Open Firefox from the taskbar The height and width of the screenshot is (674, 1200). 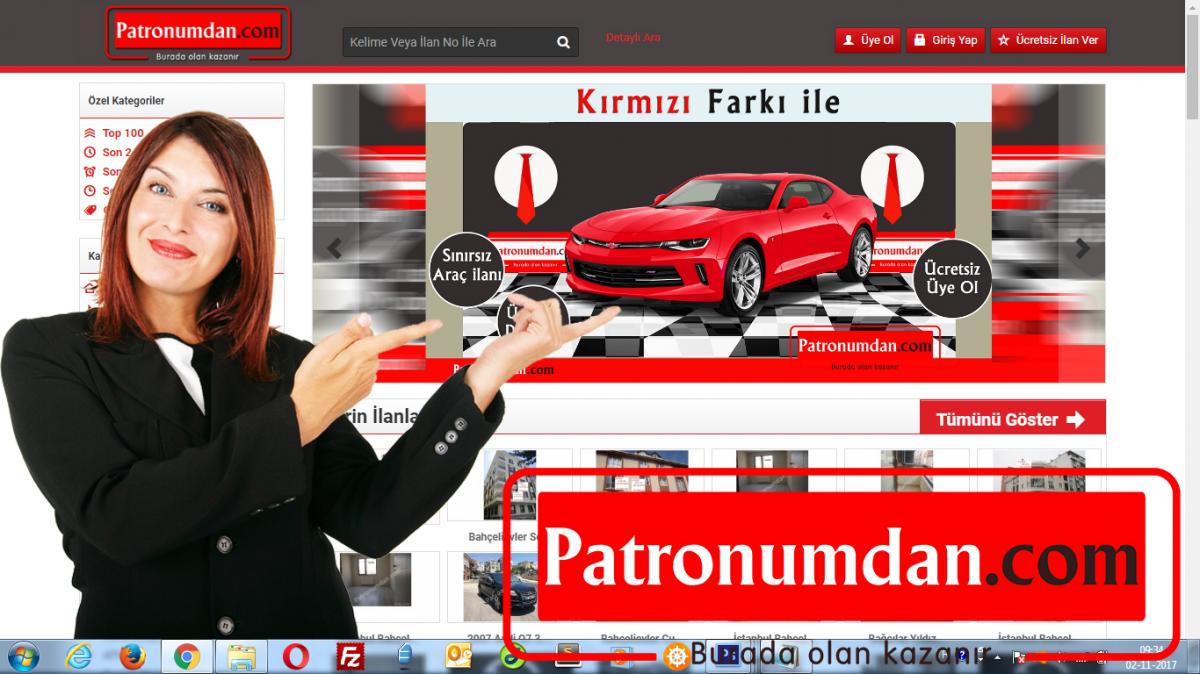click(132, 656)
